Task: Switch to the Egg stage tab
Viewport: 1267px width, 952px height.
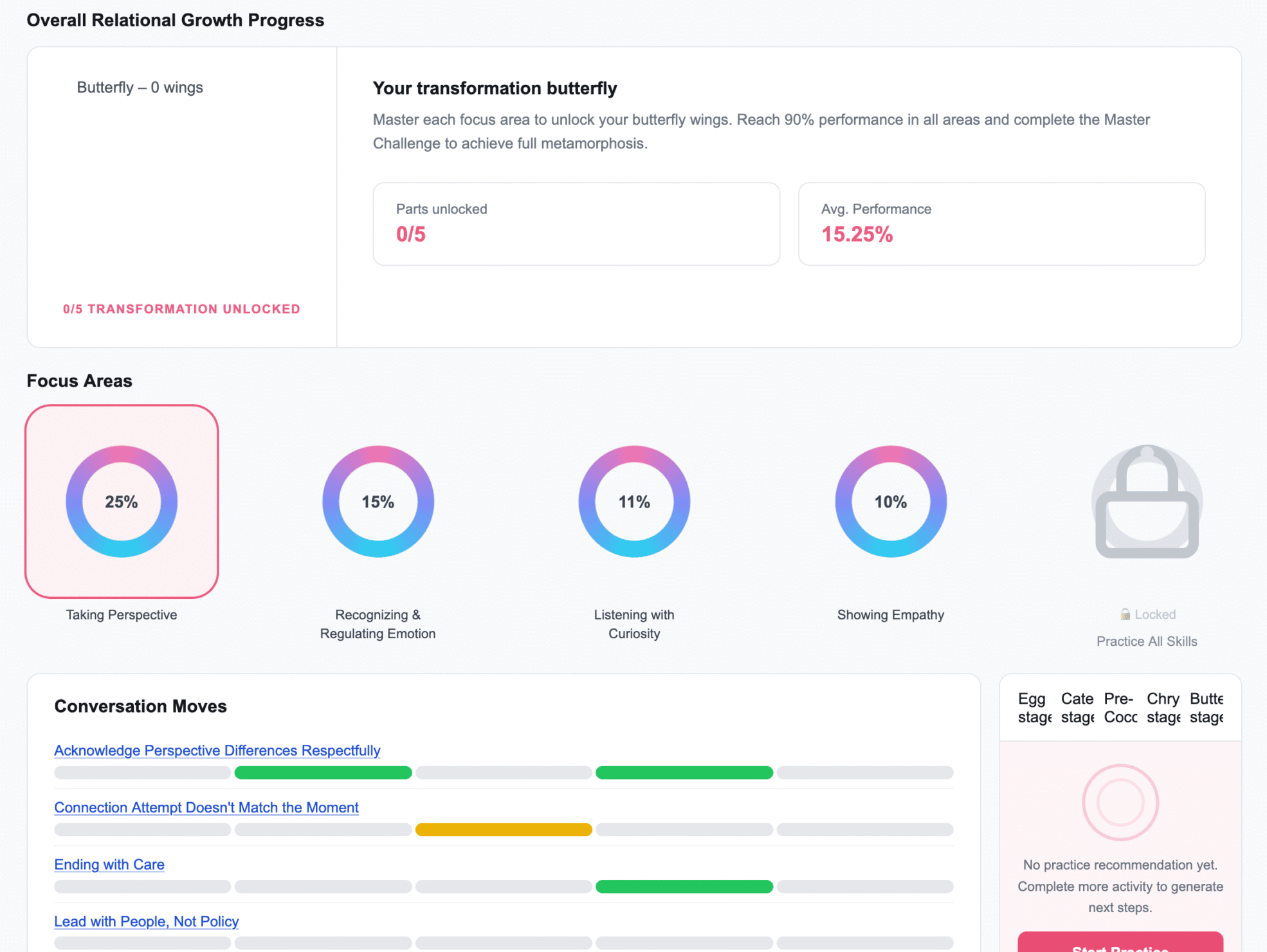Action: tap(1034, 708)
